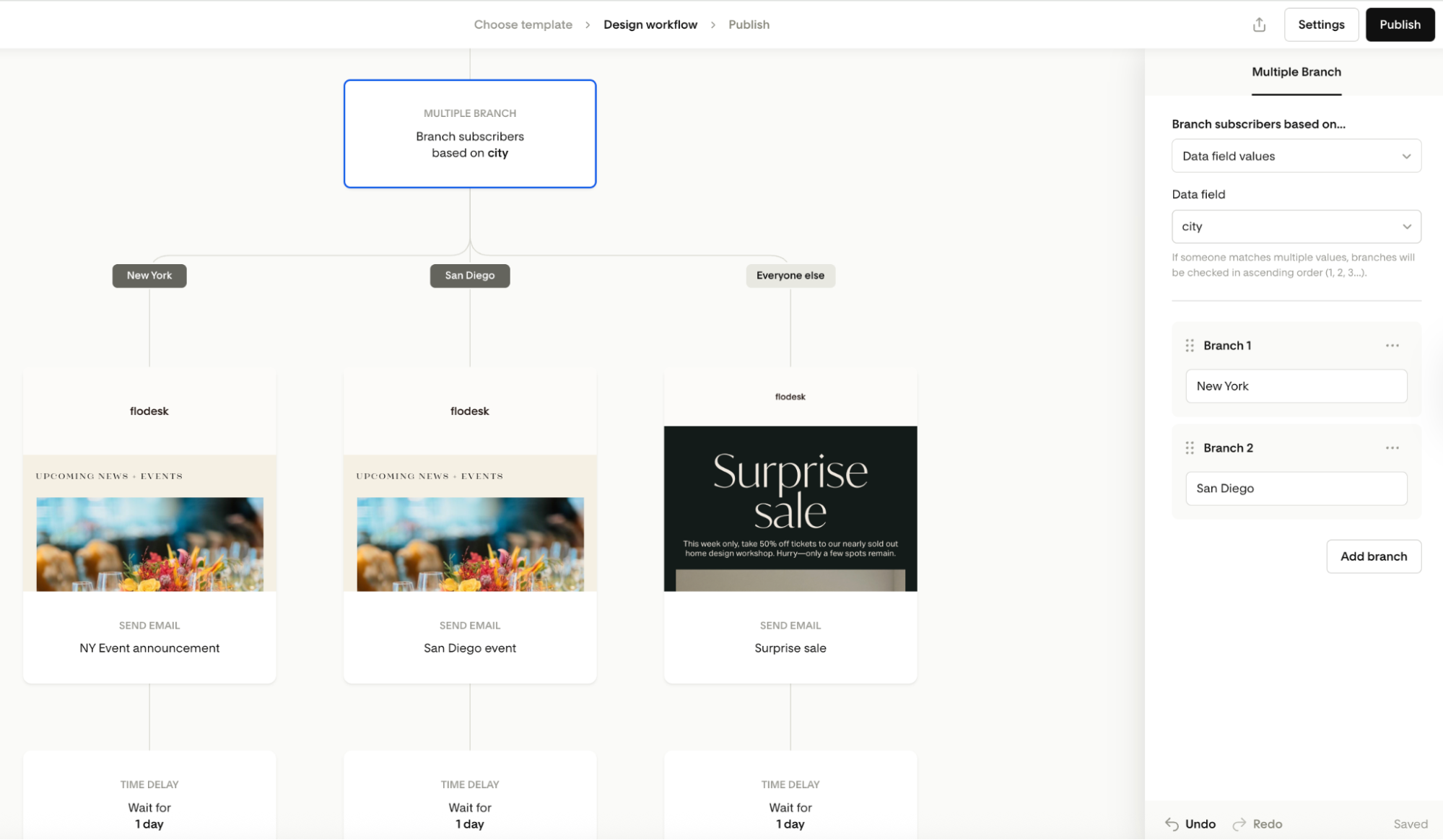Click the Undo arrow icon
This screenshot has height=840, width=1443.
[x=1172, y=824]
